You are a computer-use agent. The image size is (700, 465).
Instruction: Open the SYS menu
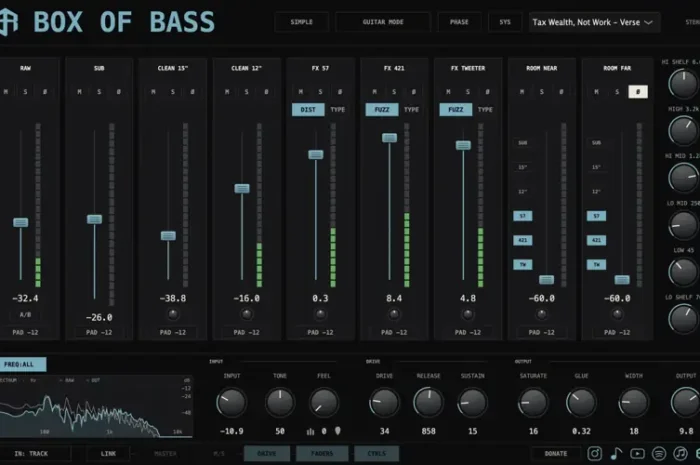click(505, 22)
